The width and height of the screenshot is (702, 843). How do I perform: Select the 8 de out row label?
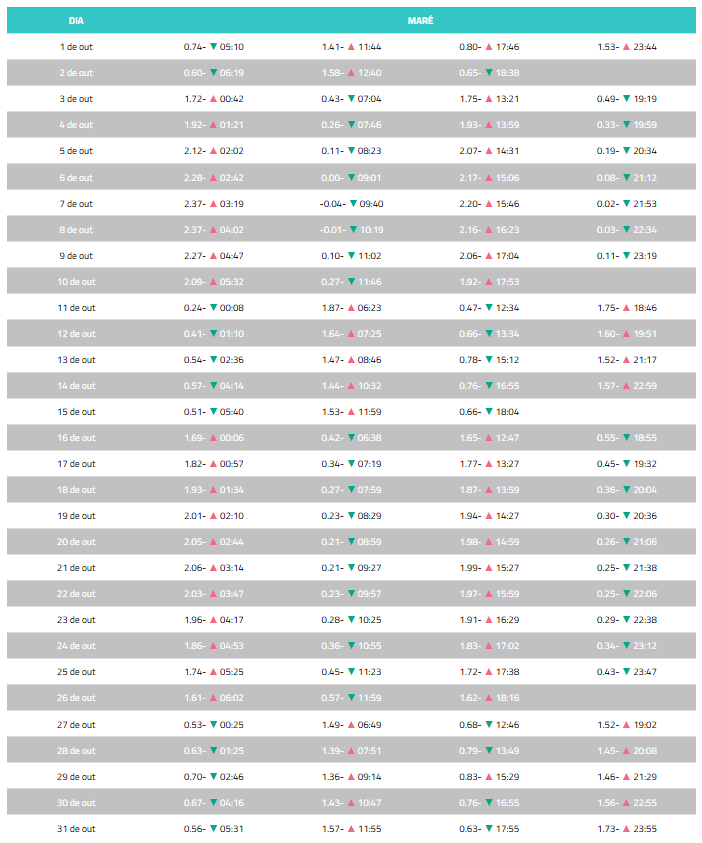pos(76,229)
